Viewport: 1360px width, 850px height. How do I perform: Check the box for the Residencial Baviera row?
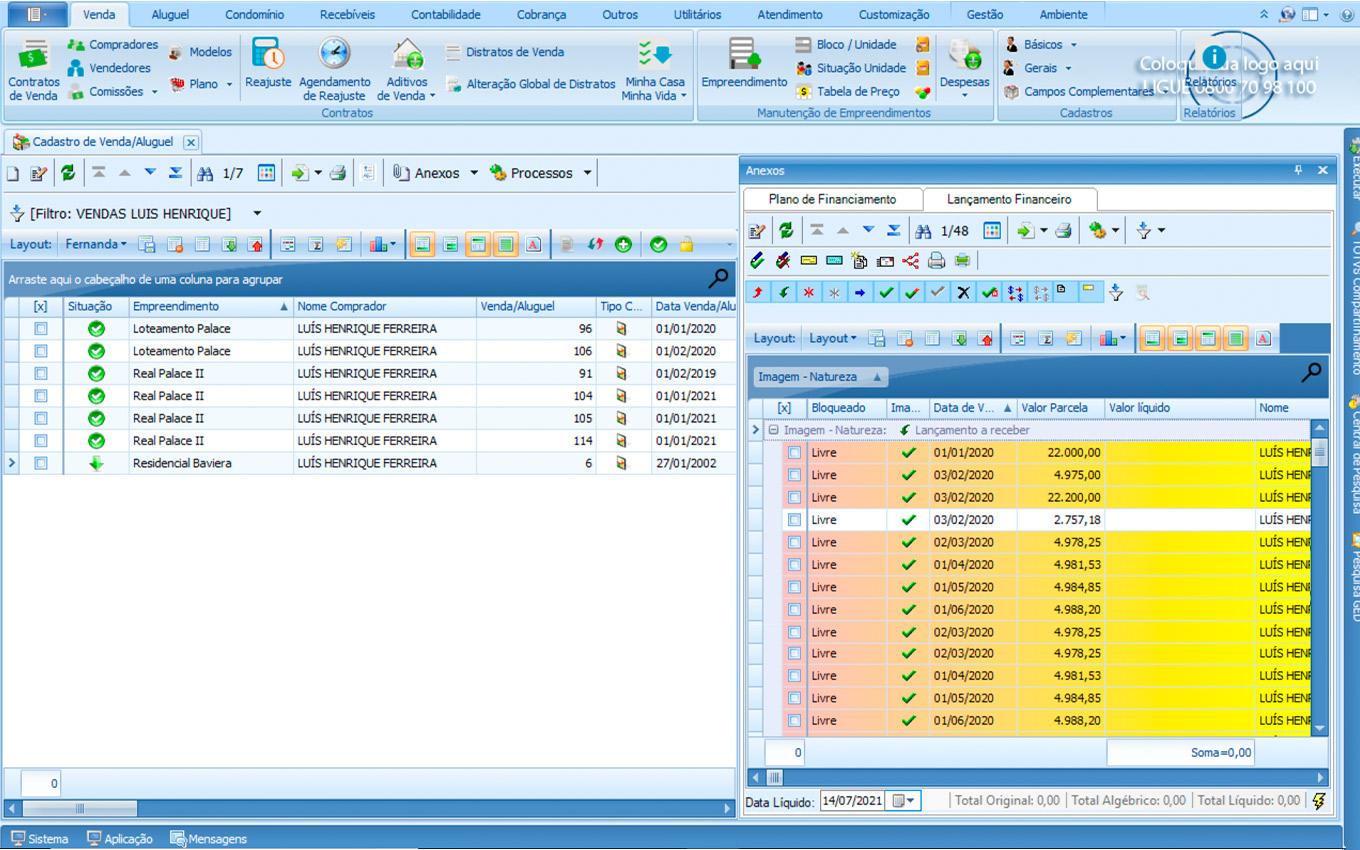coord(41,463)
